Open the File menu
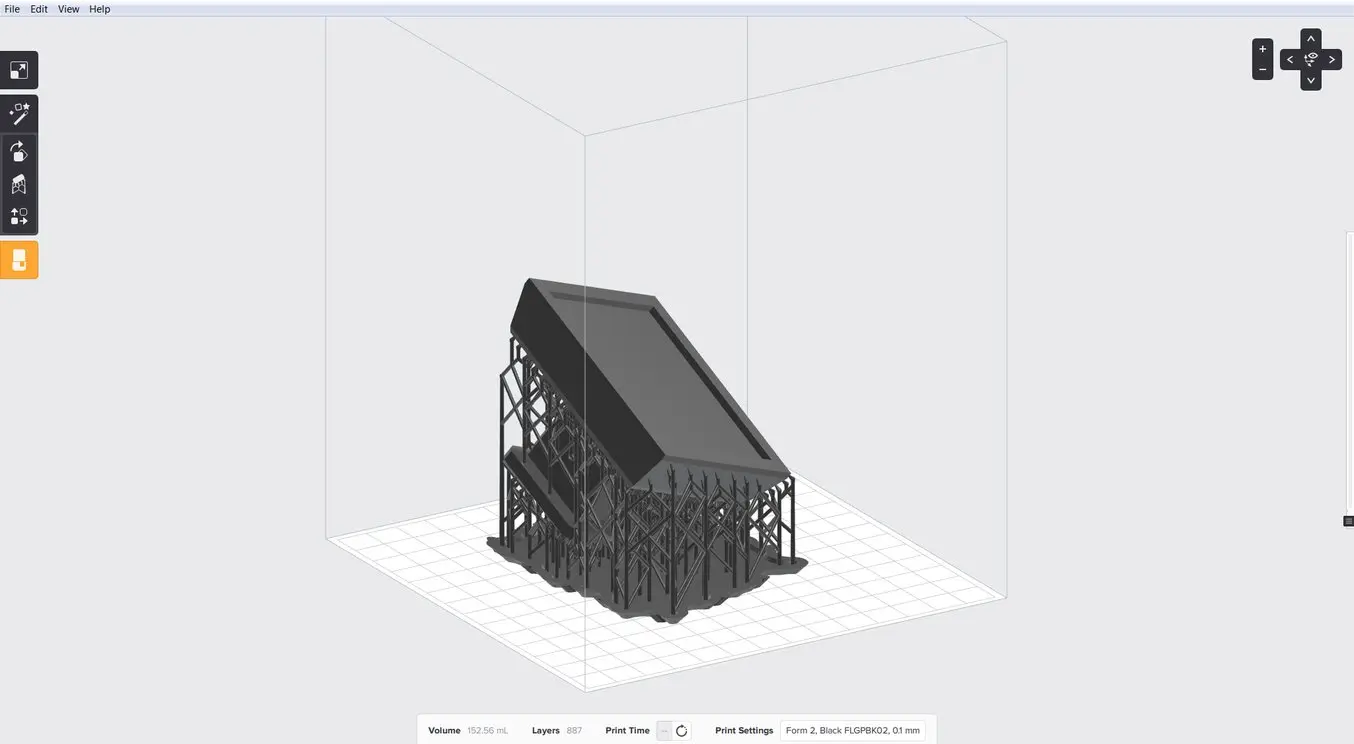The image size is (1354, 744). [x=12, y=9]
